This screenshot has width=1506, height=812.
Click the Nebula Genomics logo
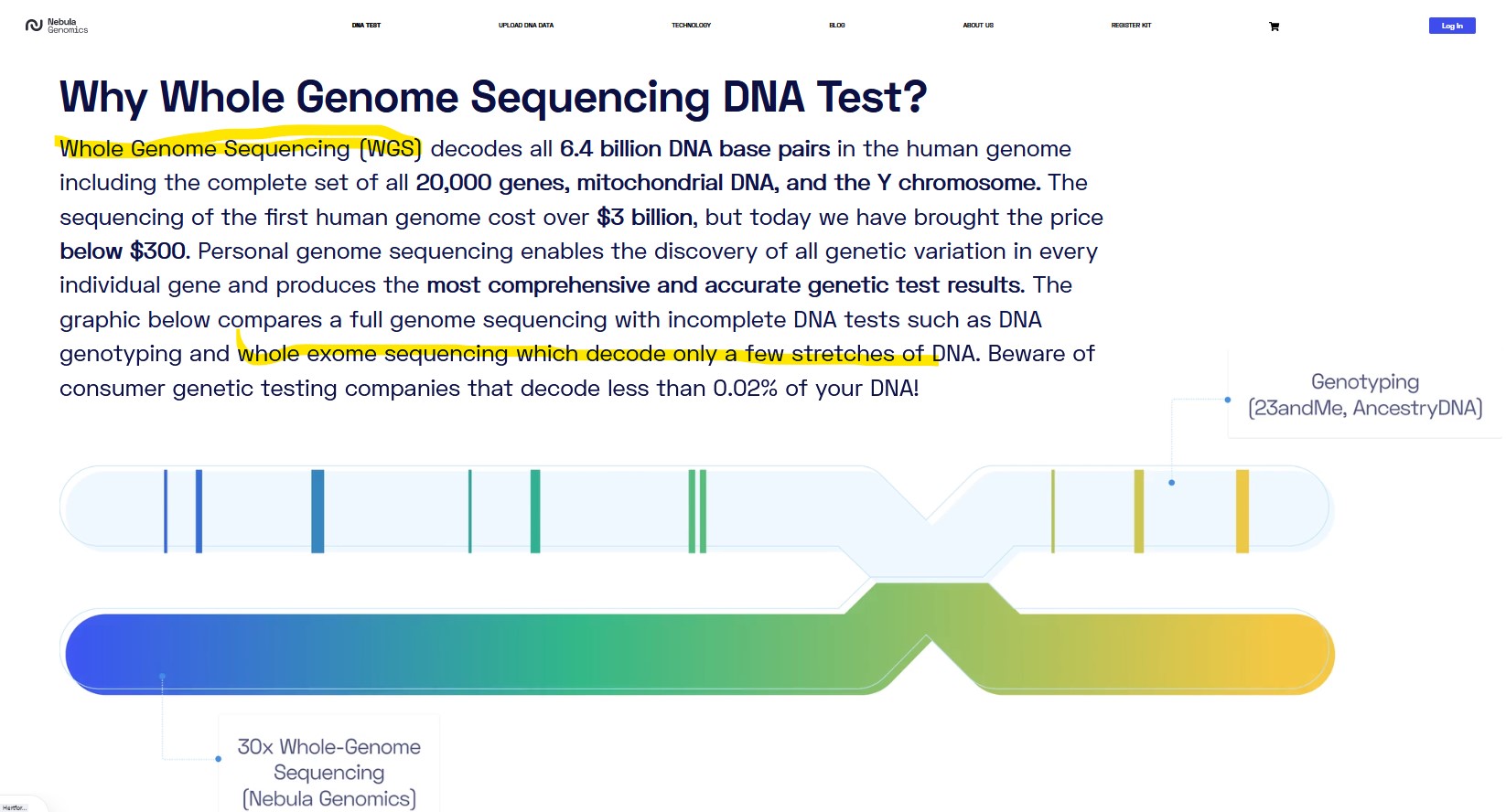click(x=57, y=26)
